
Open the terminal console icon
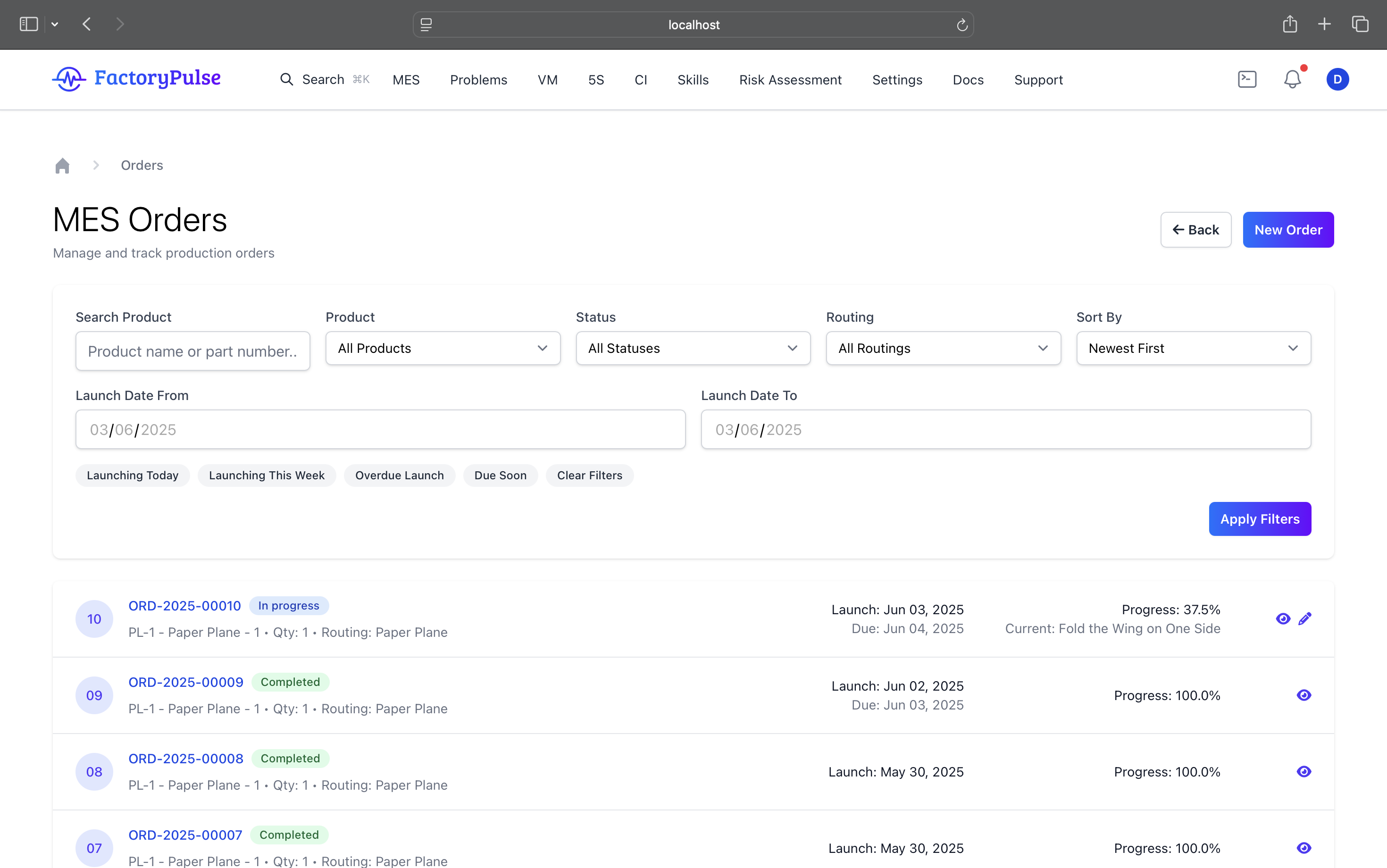click(x=1247, y=79)
